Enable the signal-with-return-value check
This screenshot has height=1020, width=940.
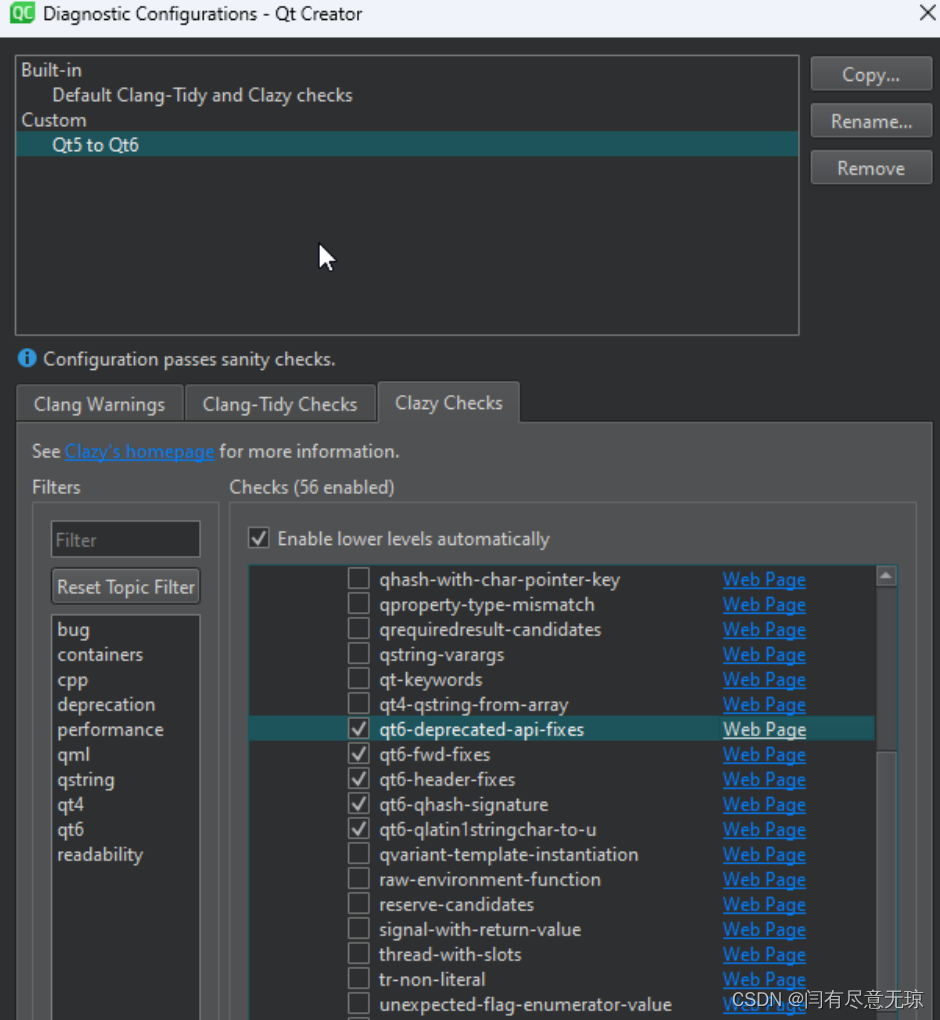(x=358, y=929)
